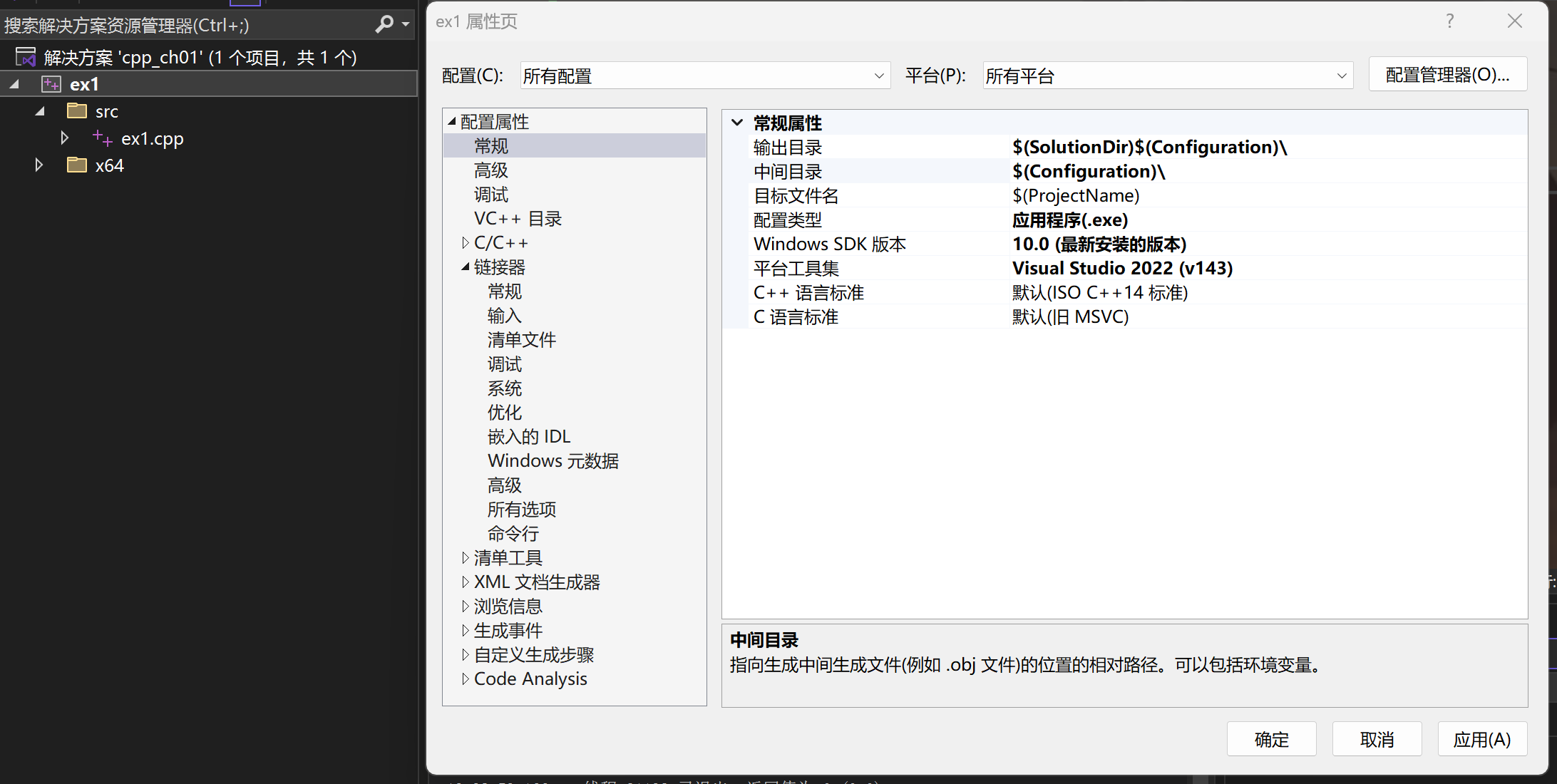The height and width of the screenshot is (784, 1557).
Task: Click the x64 folder icon
Action: 77,165
